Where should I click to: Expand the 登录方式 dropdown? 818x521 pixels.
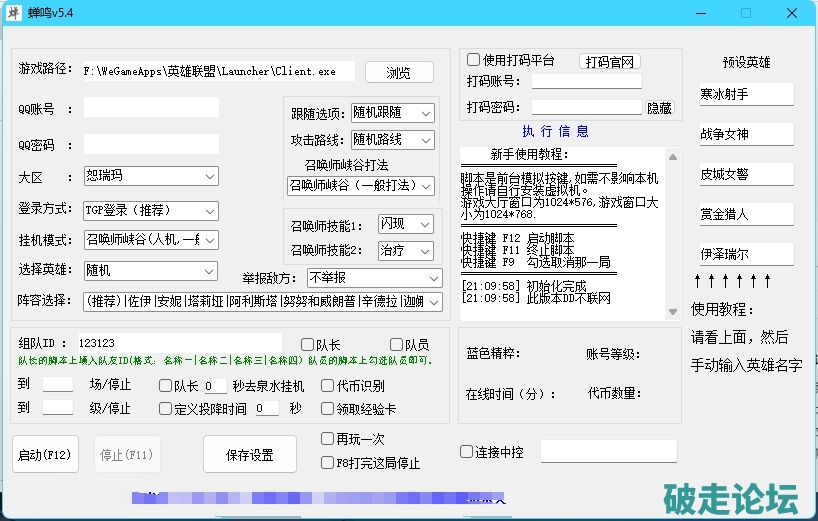point(150,211)
